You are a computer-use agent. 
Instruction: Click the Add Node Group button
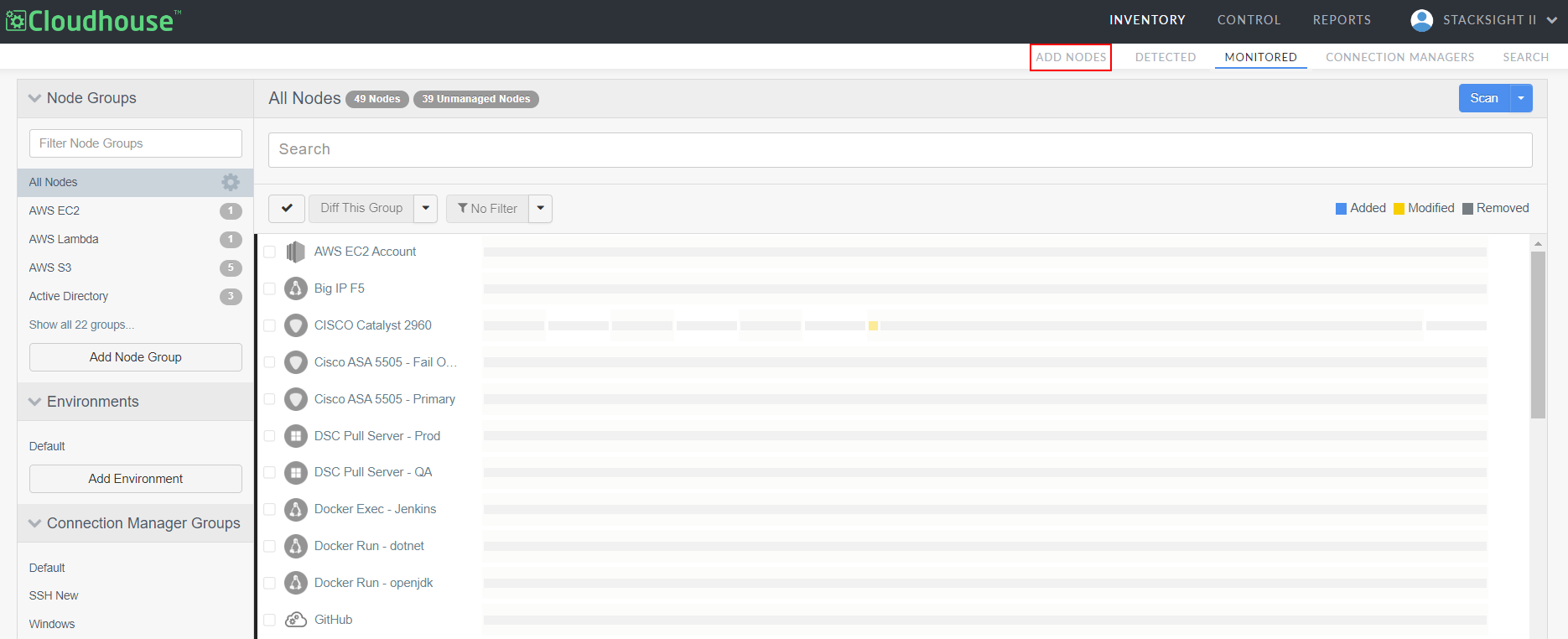(136, 357)
